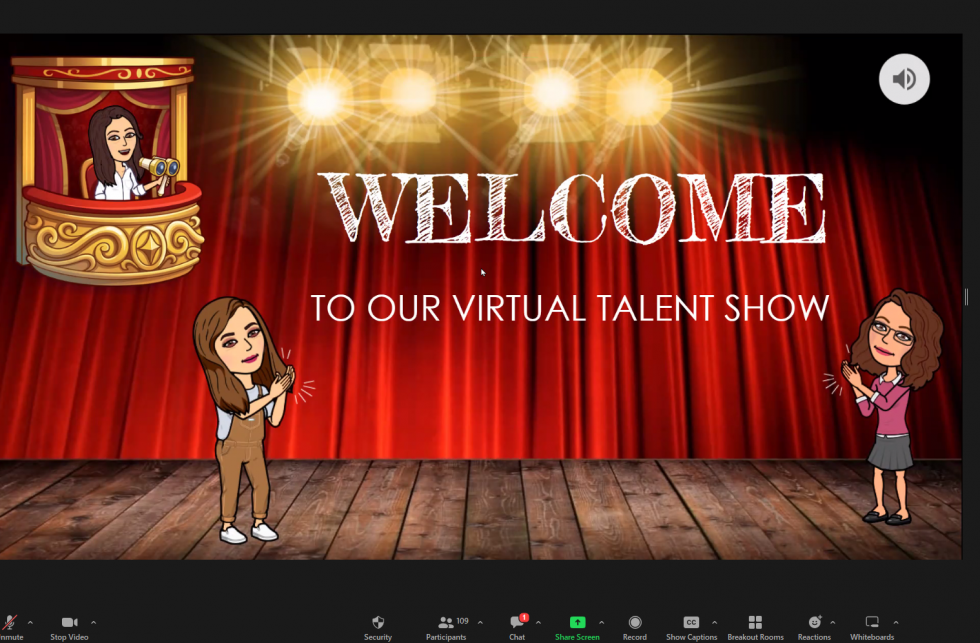The image size is (980, 643).
Task: Open the Participants panel icon
Action: (x=447, y=620)
